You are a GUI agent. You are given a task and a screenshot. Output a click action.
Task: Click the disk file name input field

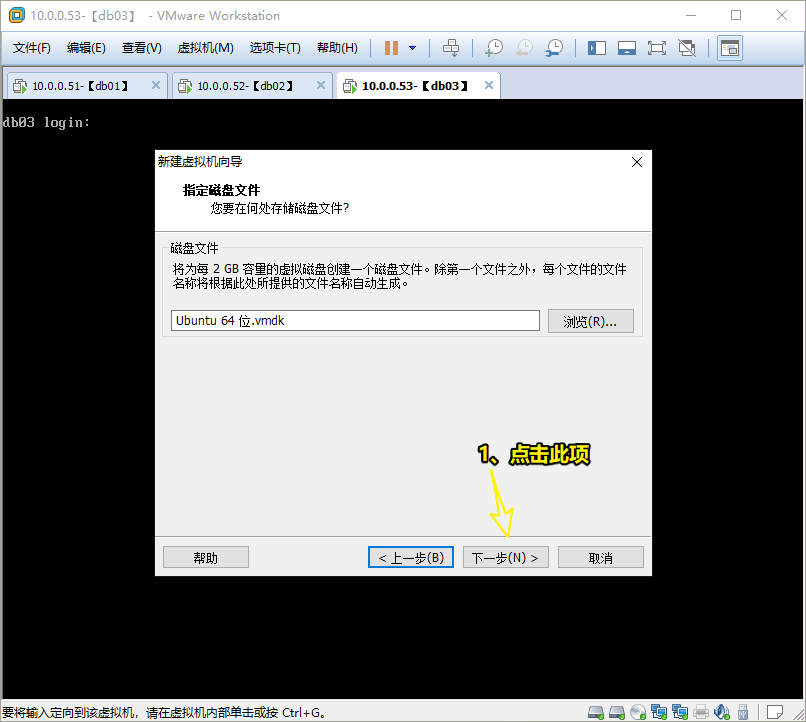pyautogui.click(x=354, y=321)
